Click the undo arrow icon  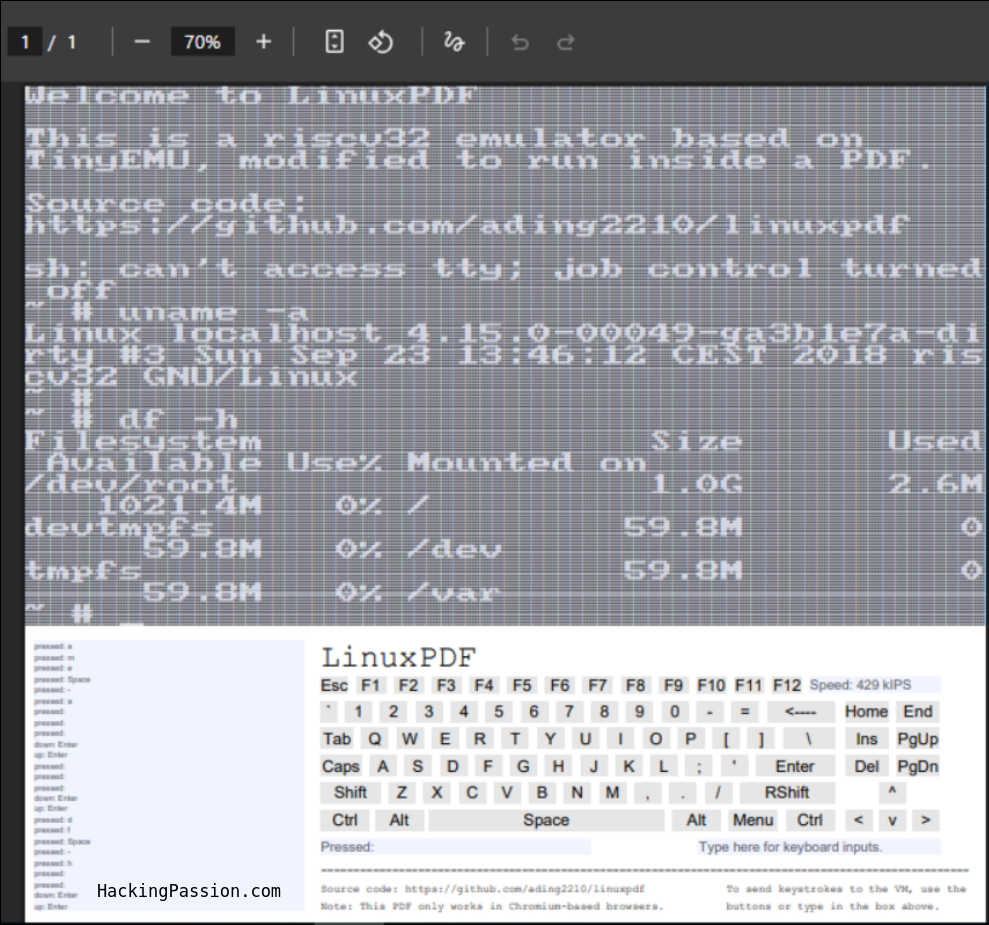[x=519, y=41]
